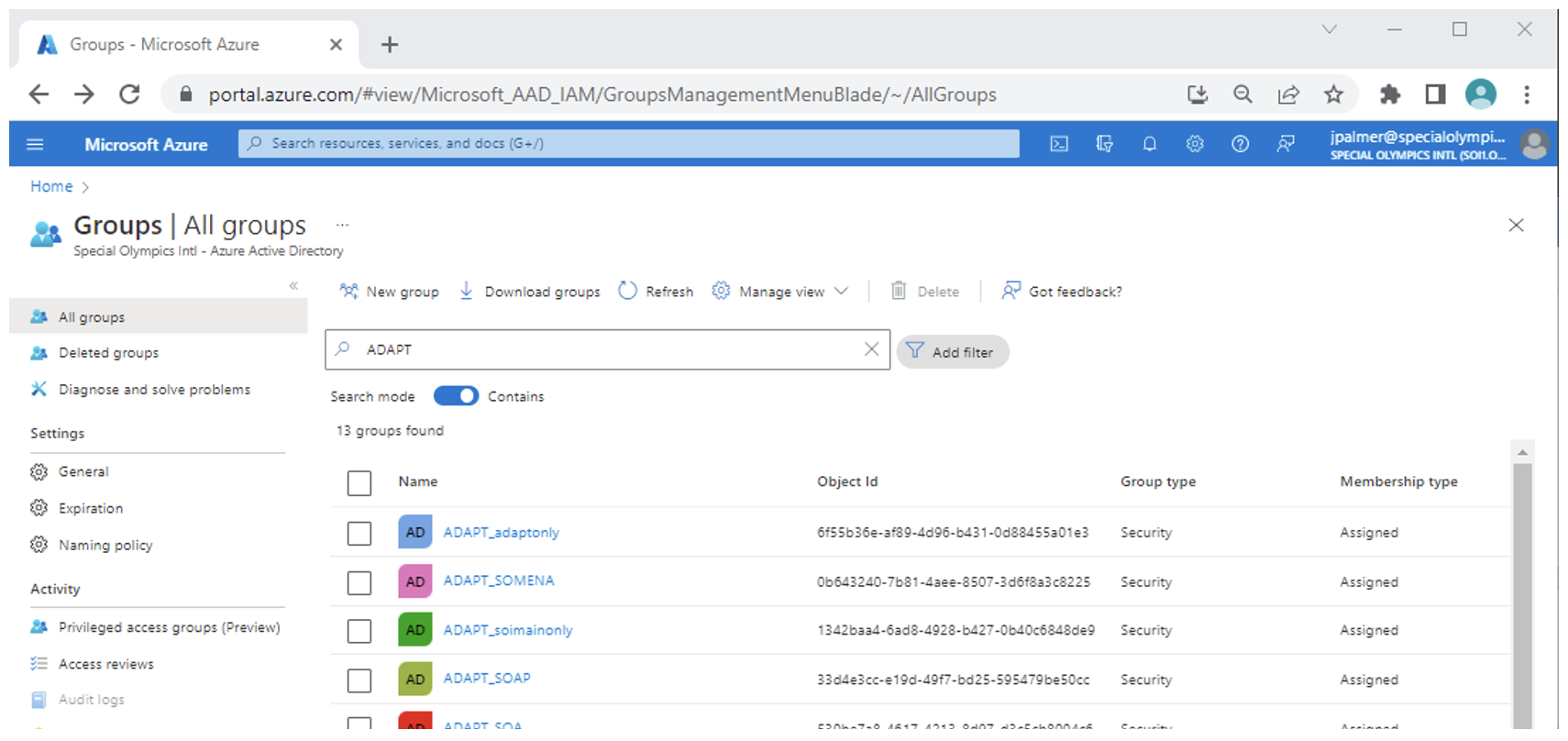Open the ADAPT_SOAP group
Image resolution: width=1568 pixels, height=741 pixels.
[x=487, y=678]
